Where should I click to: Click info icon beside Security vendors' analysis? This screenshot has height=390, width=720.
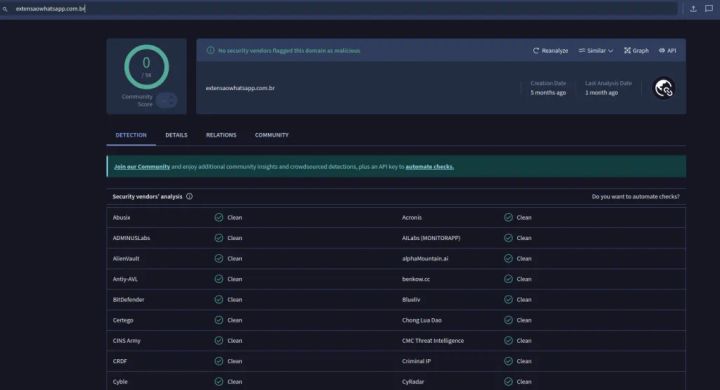(x=189, y=197)
